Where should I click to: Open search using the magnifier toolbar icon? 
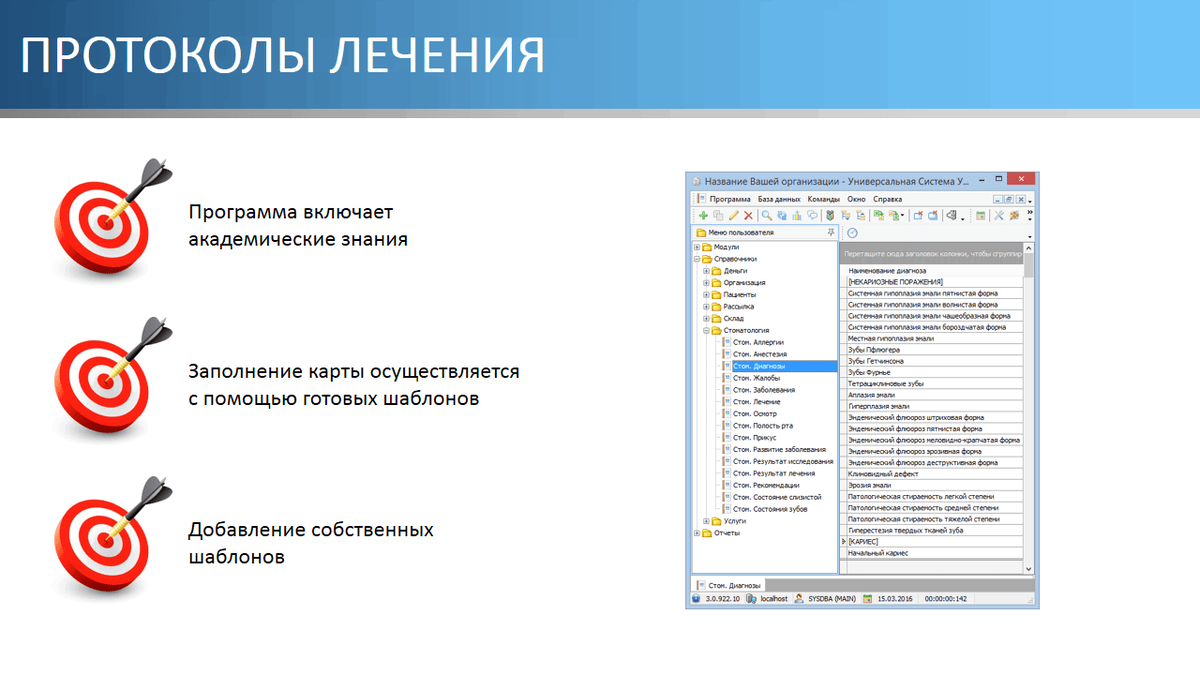click(x=766, y=216)
